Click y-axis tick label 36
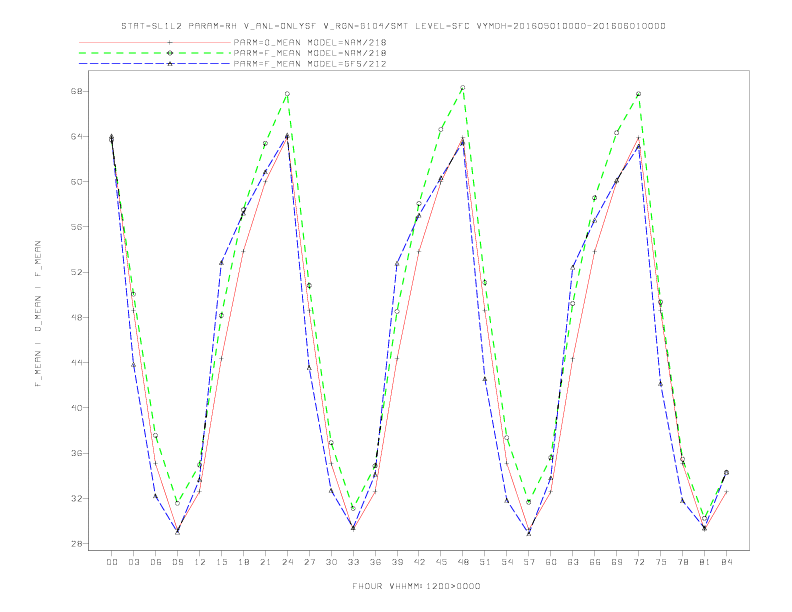This screenshot has width=792, height=612. tap(78, 453)
